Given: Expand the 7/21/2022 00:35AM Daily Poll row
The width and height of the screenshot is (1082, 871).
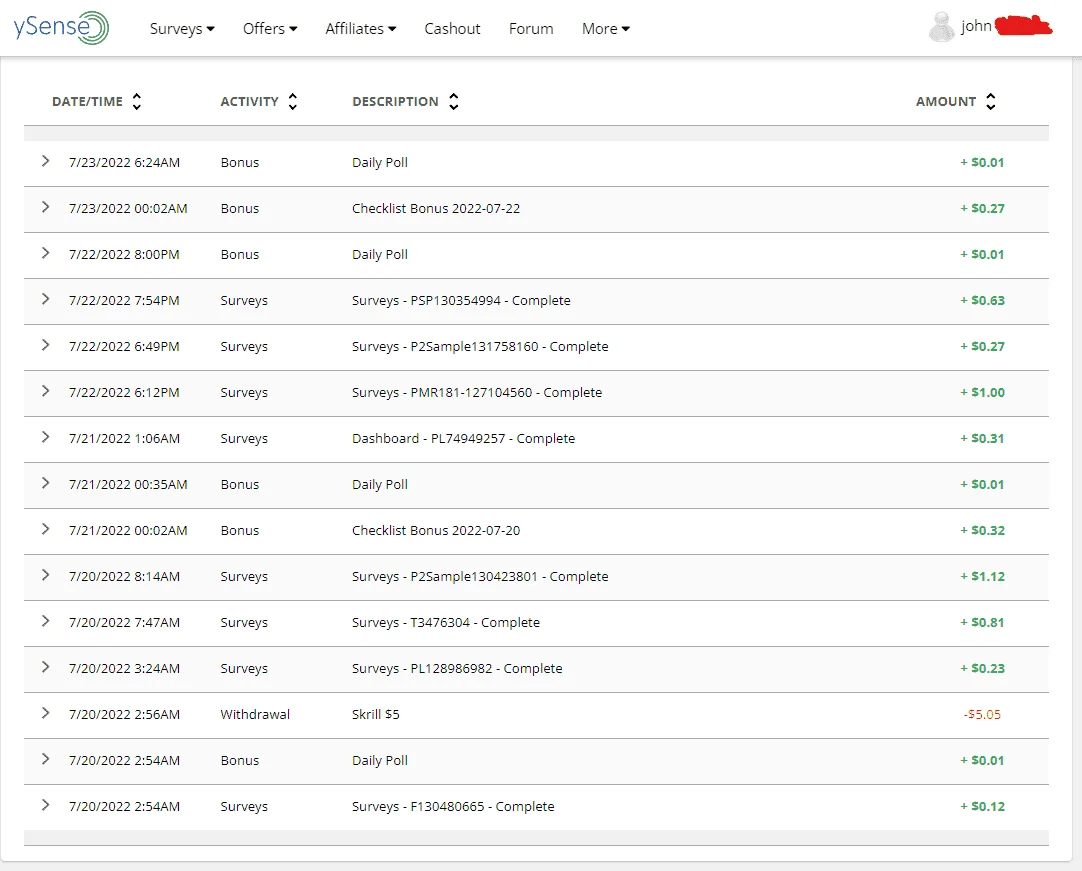Looking at the screenshot, I should click(46, 483).
